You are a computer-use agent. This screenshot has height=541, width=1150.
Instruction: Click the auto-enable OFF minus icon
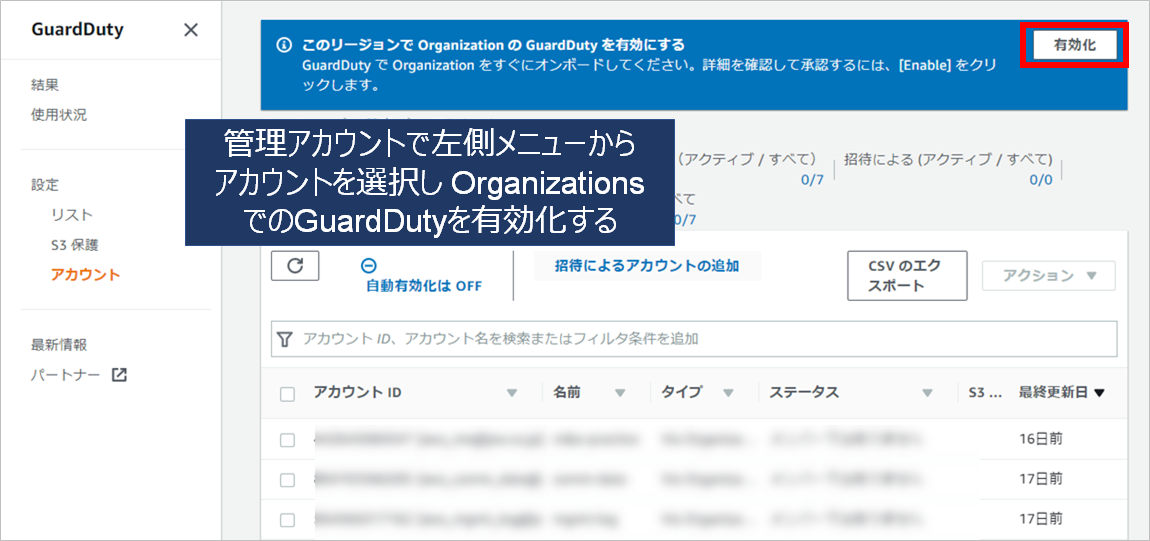(x=368, y=266)
